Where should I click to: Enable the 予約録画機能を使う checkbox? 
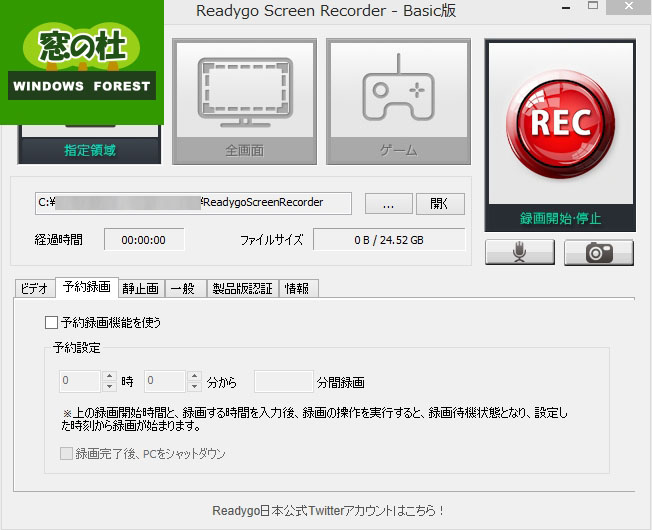(51, 323)
